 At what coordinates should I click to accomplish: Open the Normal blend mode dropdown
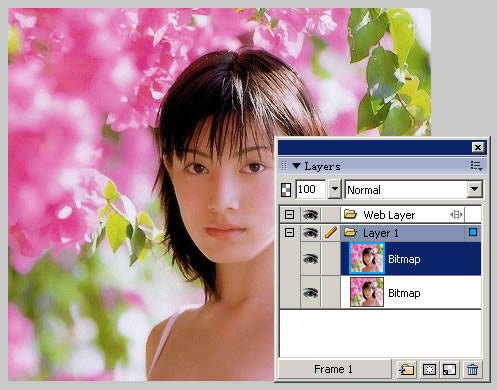coord(475,189)
